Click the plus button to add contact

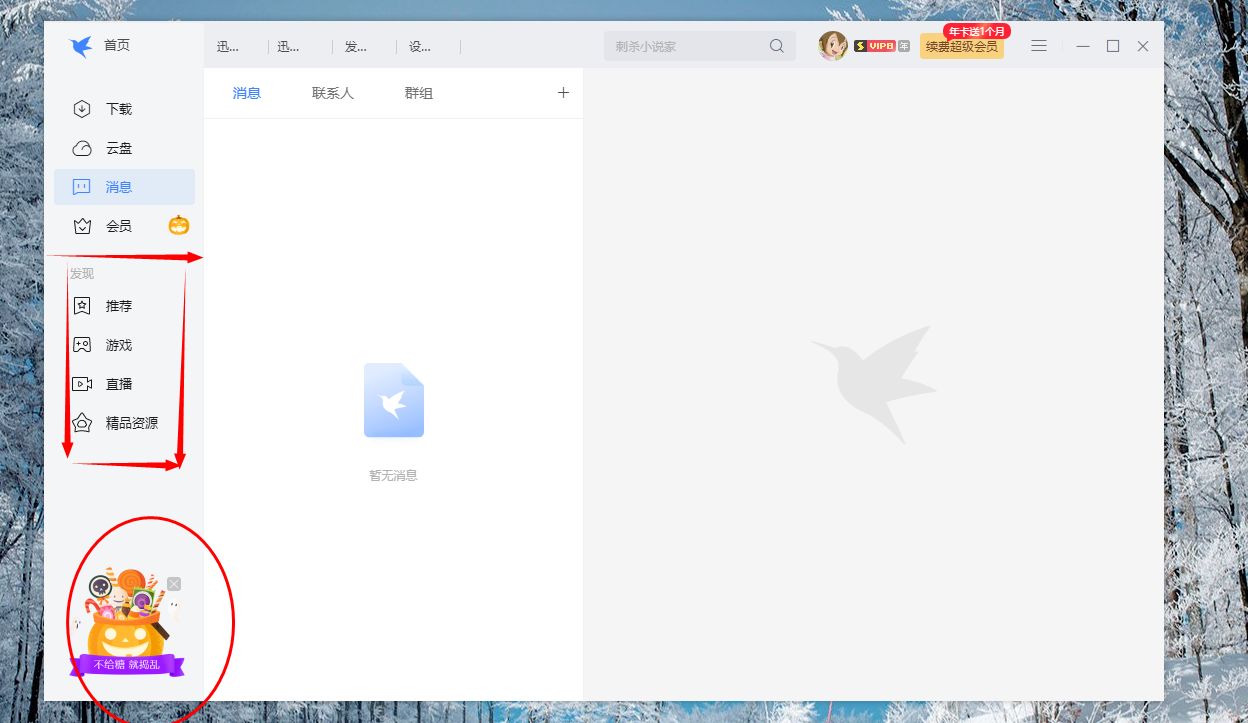563,93
